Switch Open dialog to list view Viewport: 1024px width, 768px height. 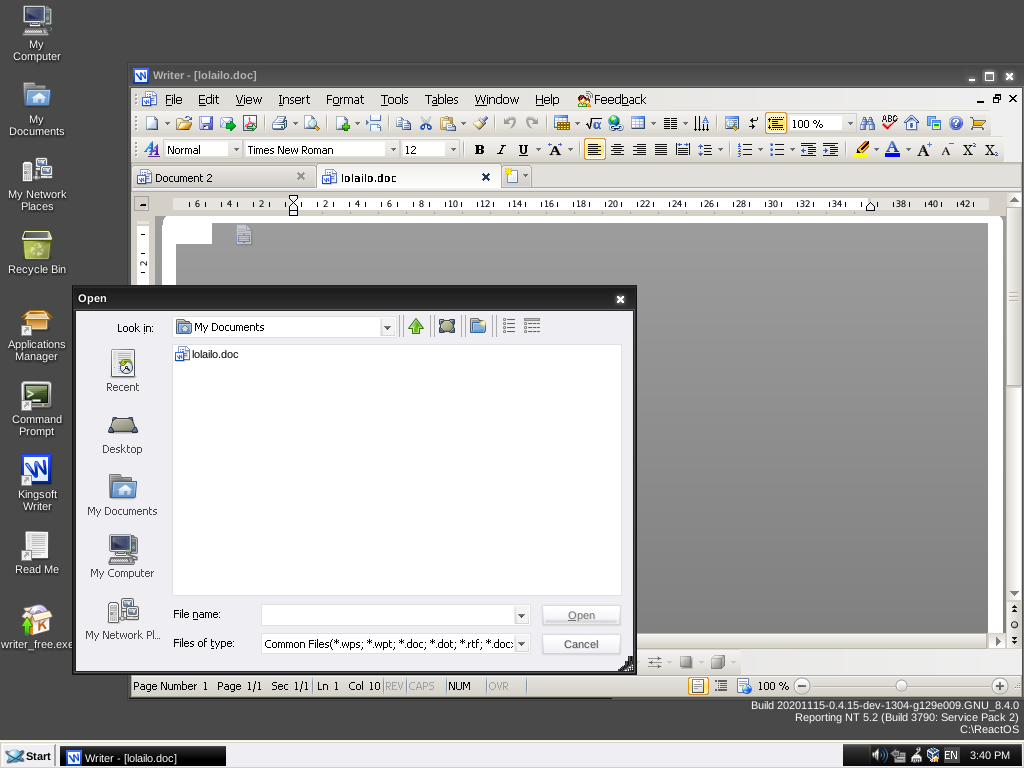pos(509,326)
